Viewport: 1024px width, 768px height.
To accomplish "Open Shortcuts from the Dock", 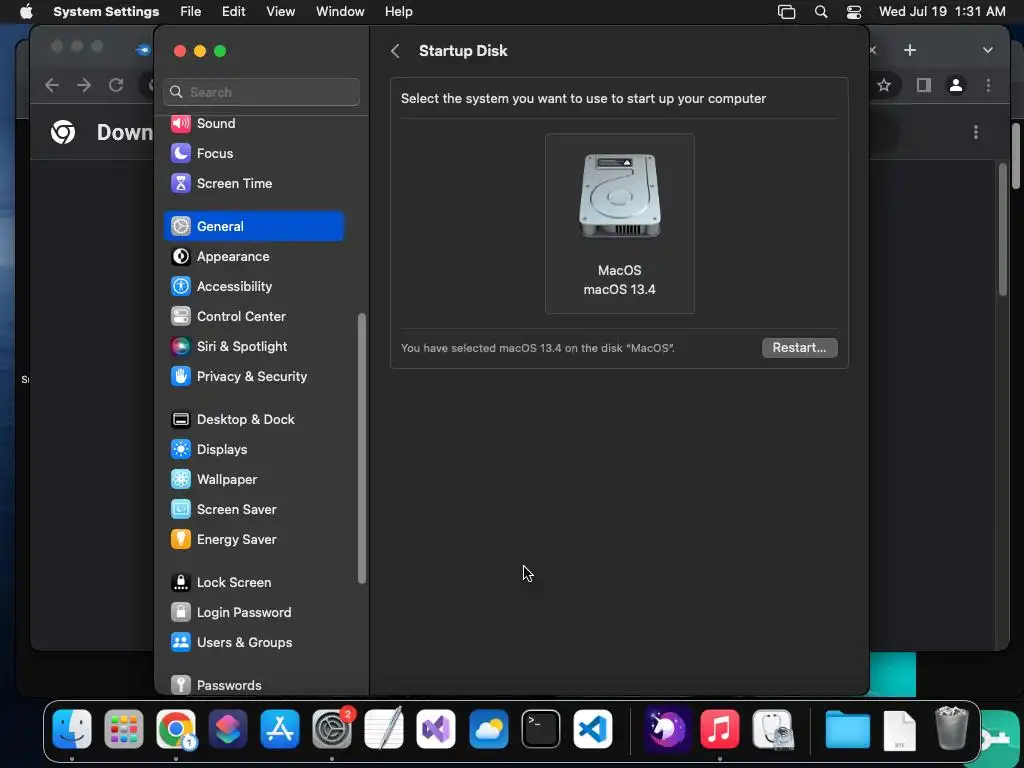I will (228, 729).
